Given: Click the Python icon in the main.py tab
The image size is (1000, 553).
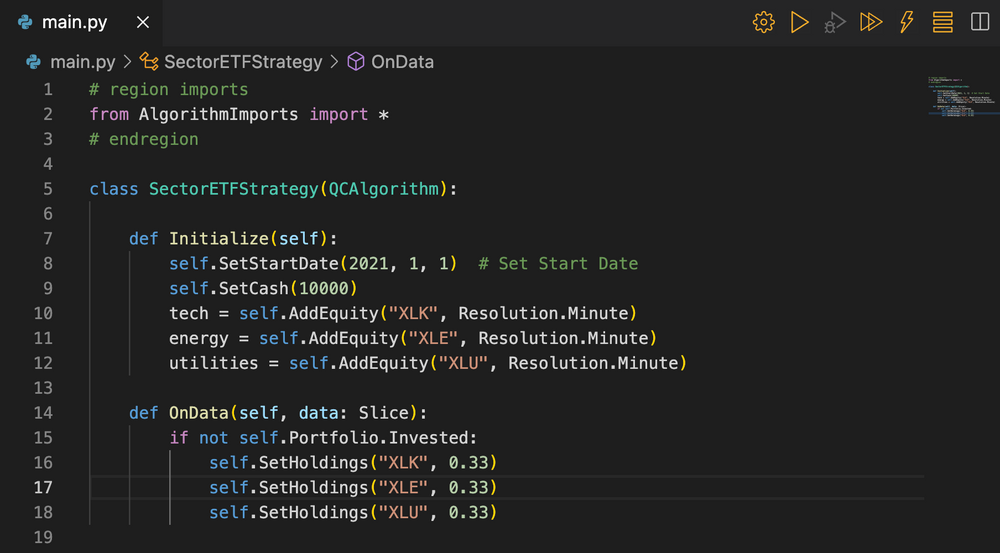Looking at the screenshot, I should click(22, 22).
